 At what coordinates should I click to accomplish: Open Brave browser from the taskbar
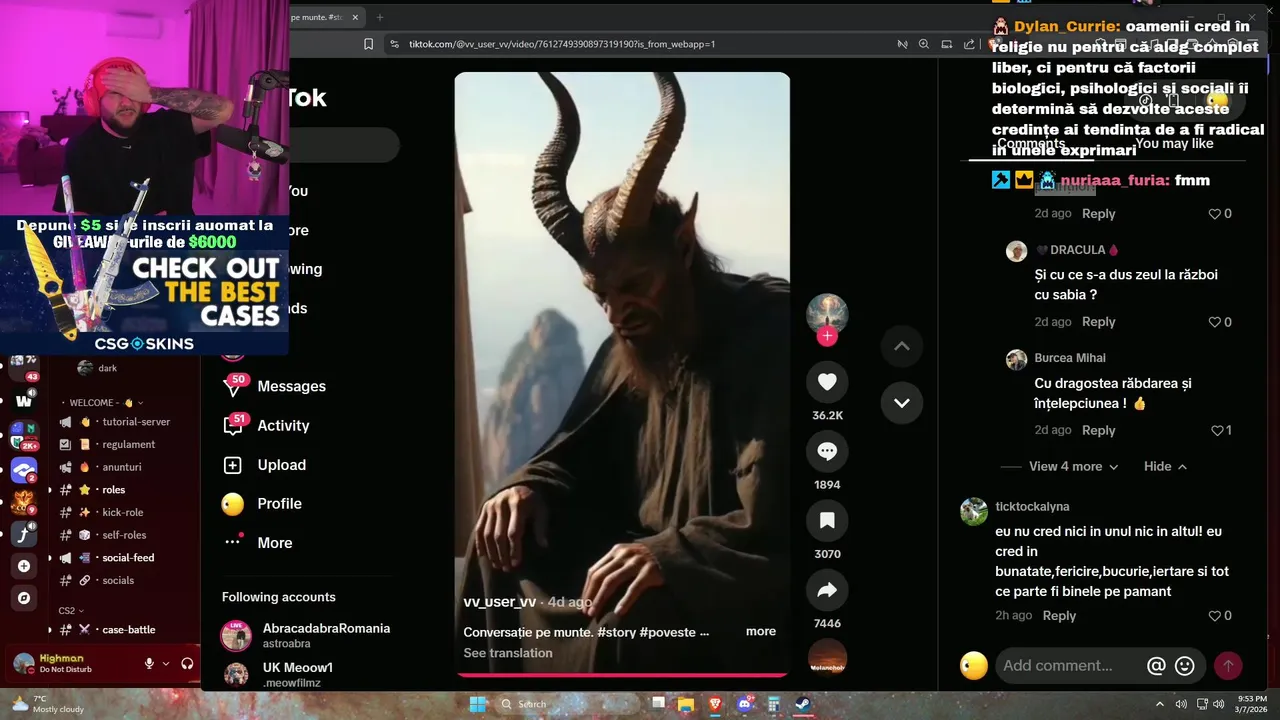[715, 704]
